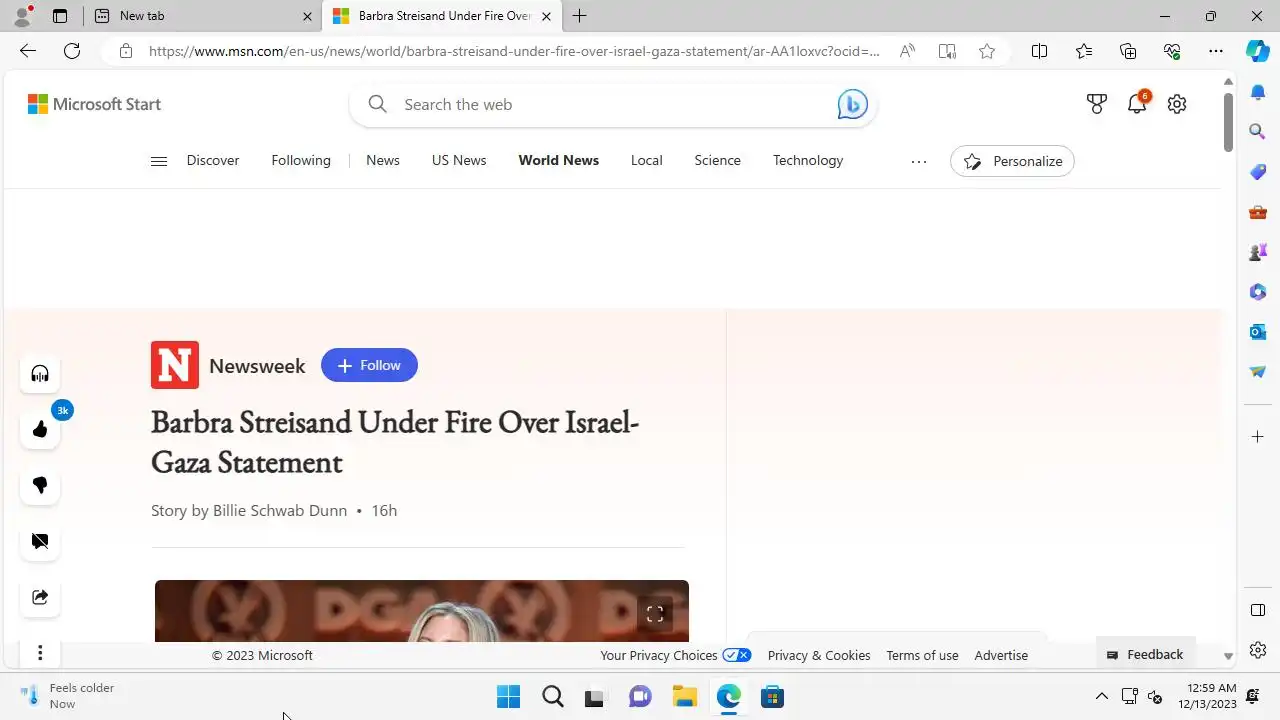The image size is (1280, 720).
Task: Open the News category
Action: [383, 160]
